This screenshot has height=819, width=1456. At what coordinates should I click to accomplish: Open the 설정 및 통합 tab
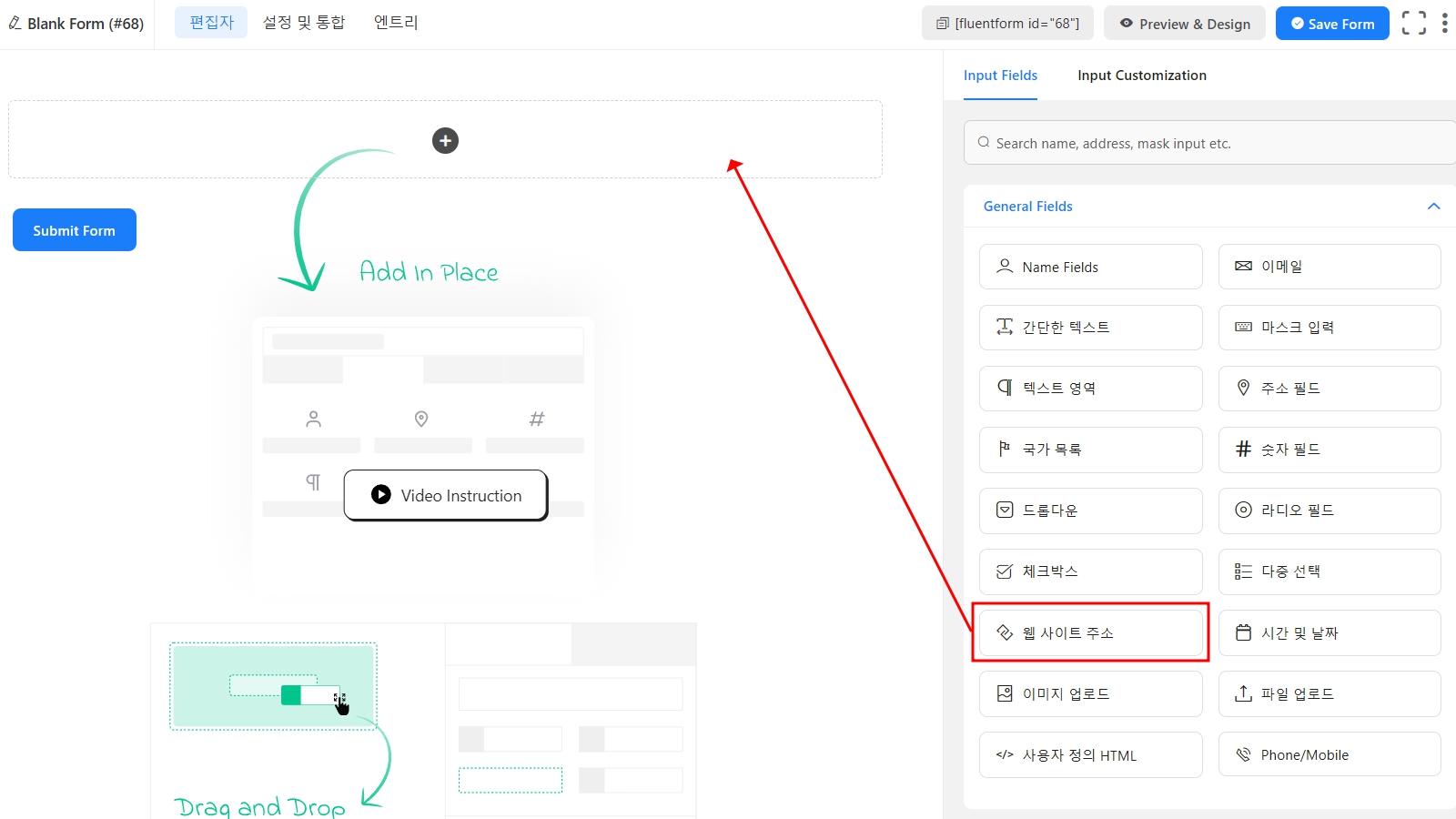(x=304, y=23)
